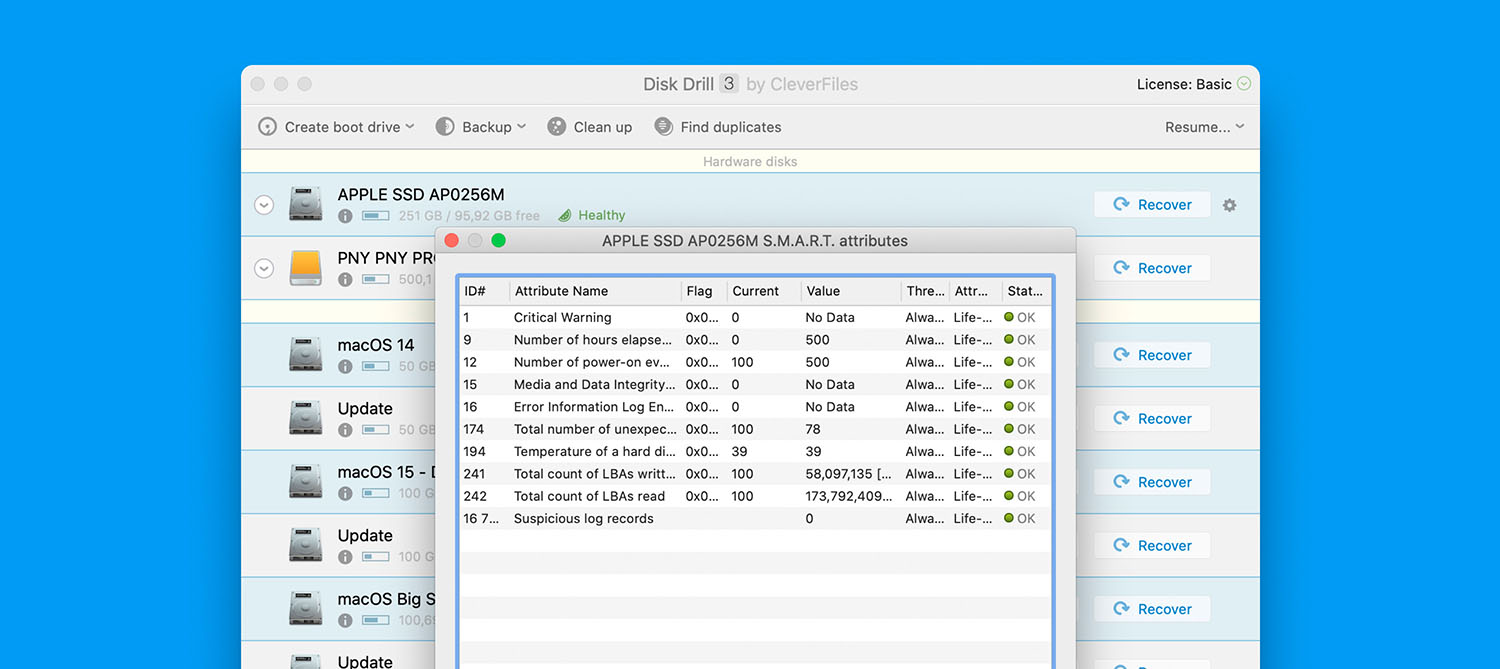Open info for APPLE SSD AP0256M
This screenshot has width=1500, height=669.
click(345, 216)
